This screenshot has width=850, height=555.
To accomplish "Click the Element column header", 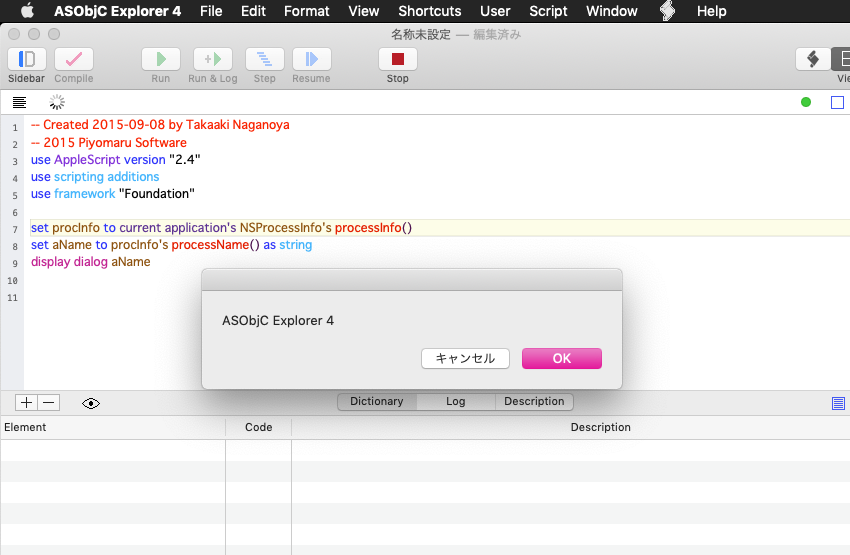I will (x=113, y=427).
